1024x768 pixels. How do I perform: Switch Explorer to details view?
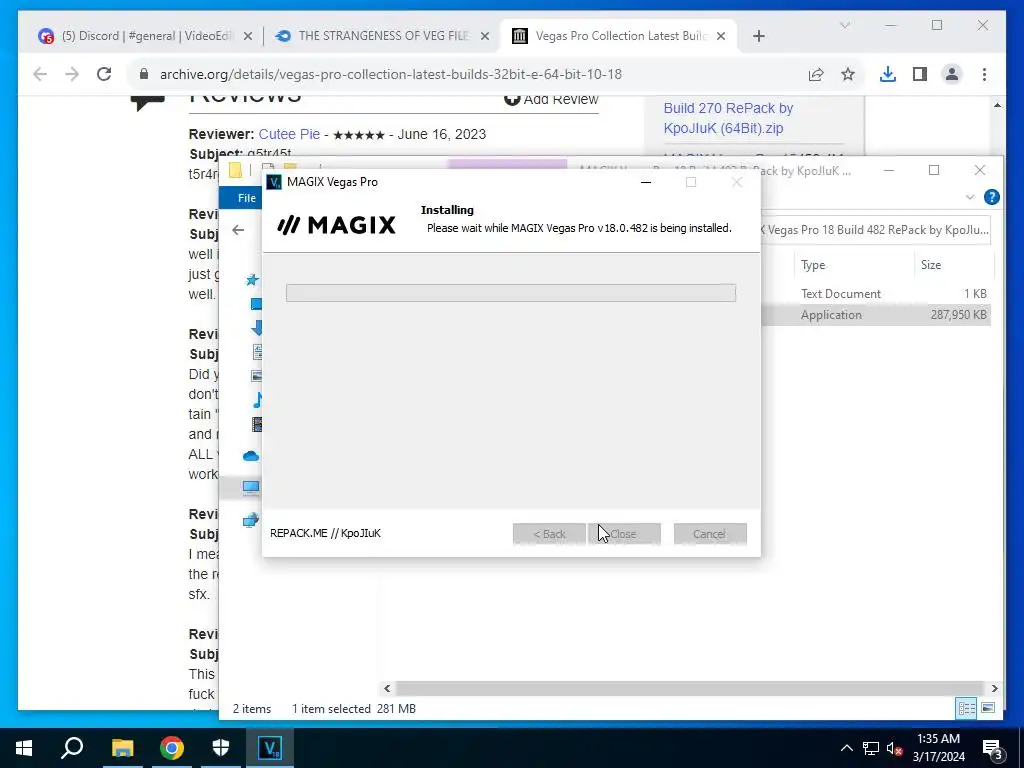click(x=966, y=709)
